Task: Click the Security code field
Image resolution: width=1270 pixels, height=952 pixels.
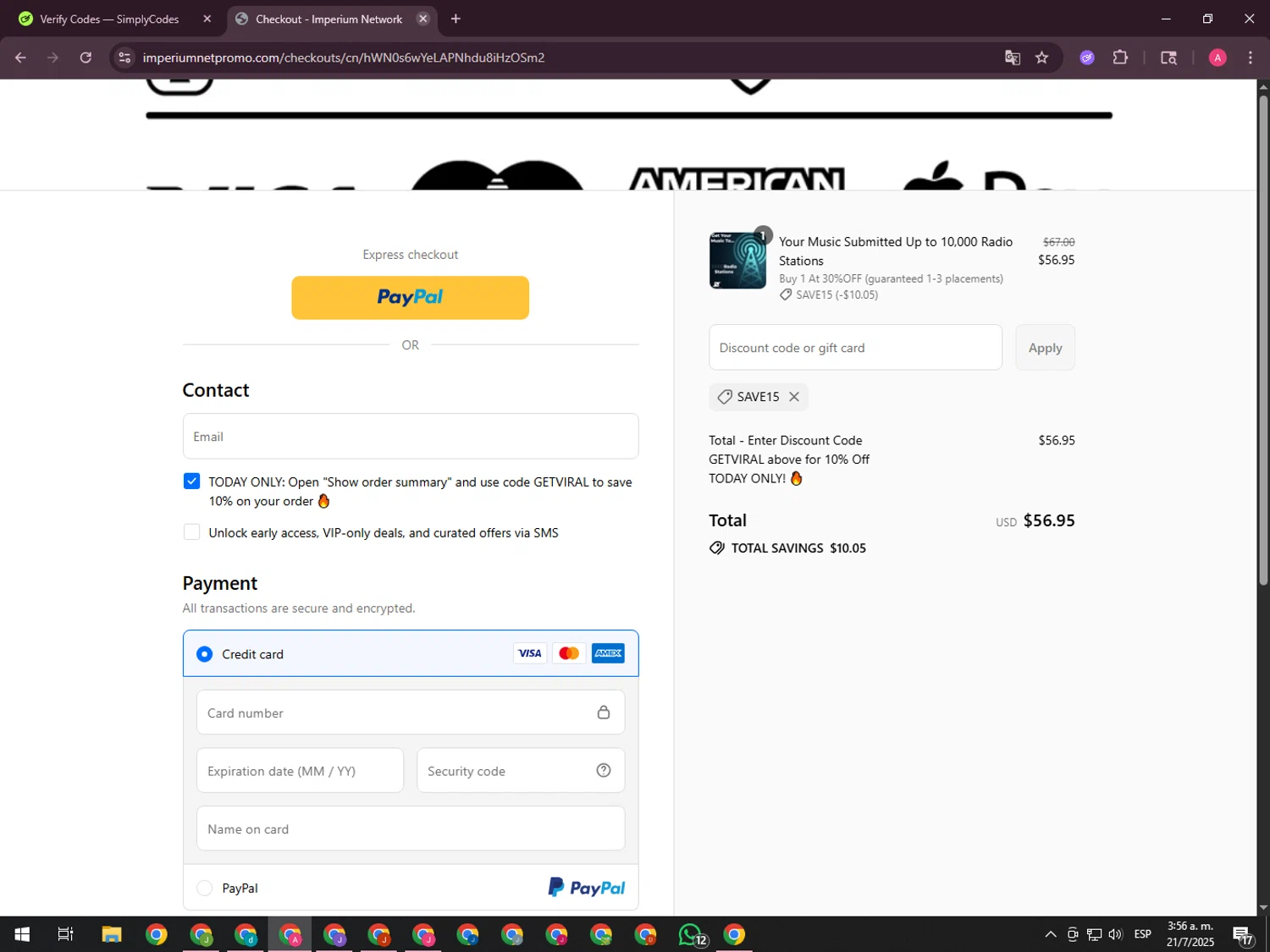Action: pos(521,770)
